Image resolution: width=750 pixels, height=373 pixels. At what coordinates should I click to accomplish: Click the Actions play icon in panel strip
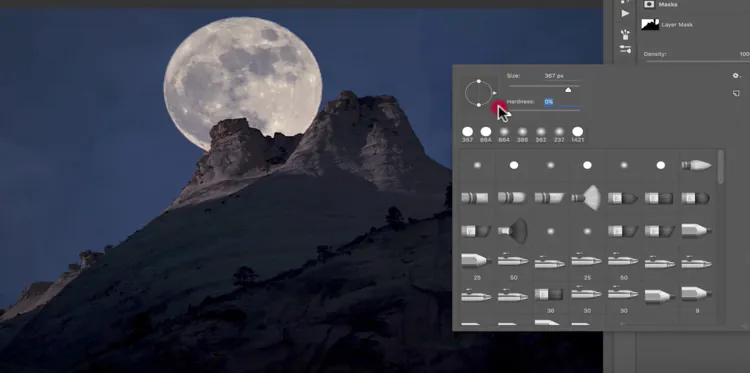click(625, 14)
